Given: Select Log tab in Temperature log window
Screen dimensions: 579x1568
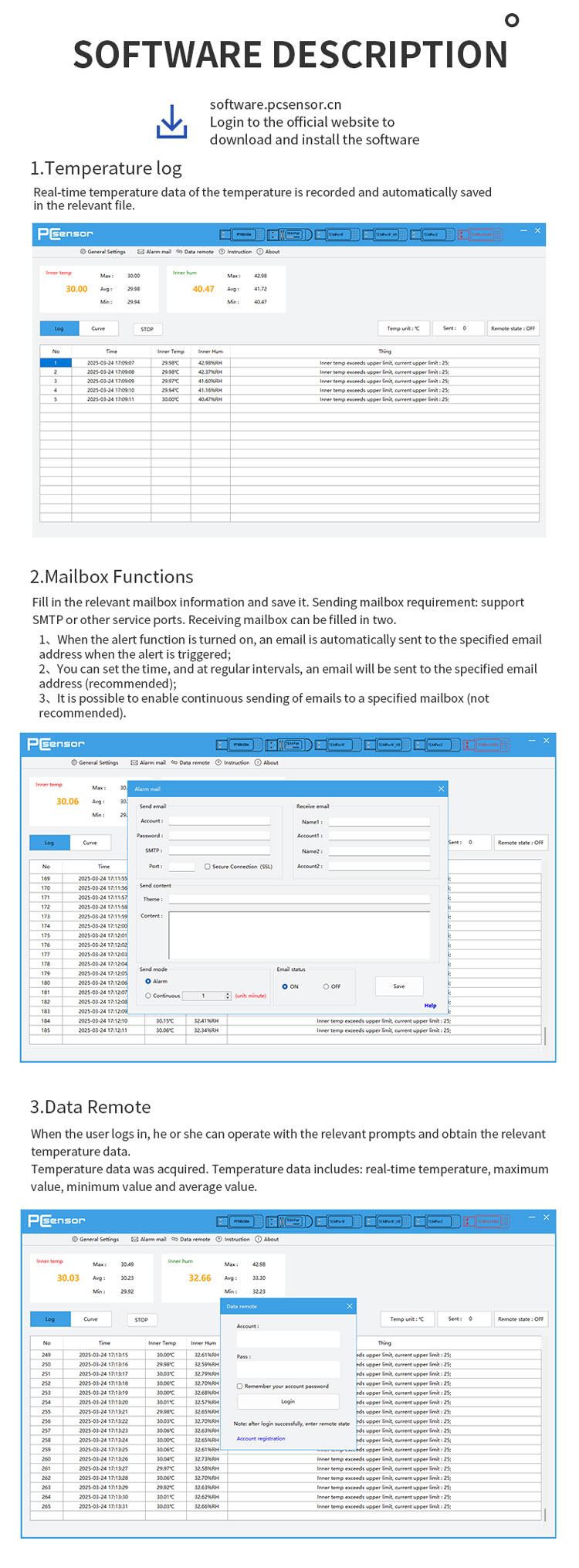Looking at the screenshot, I should [x=59, y=328].
